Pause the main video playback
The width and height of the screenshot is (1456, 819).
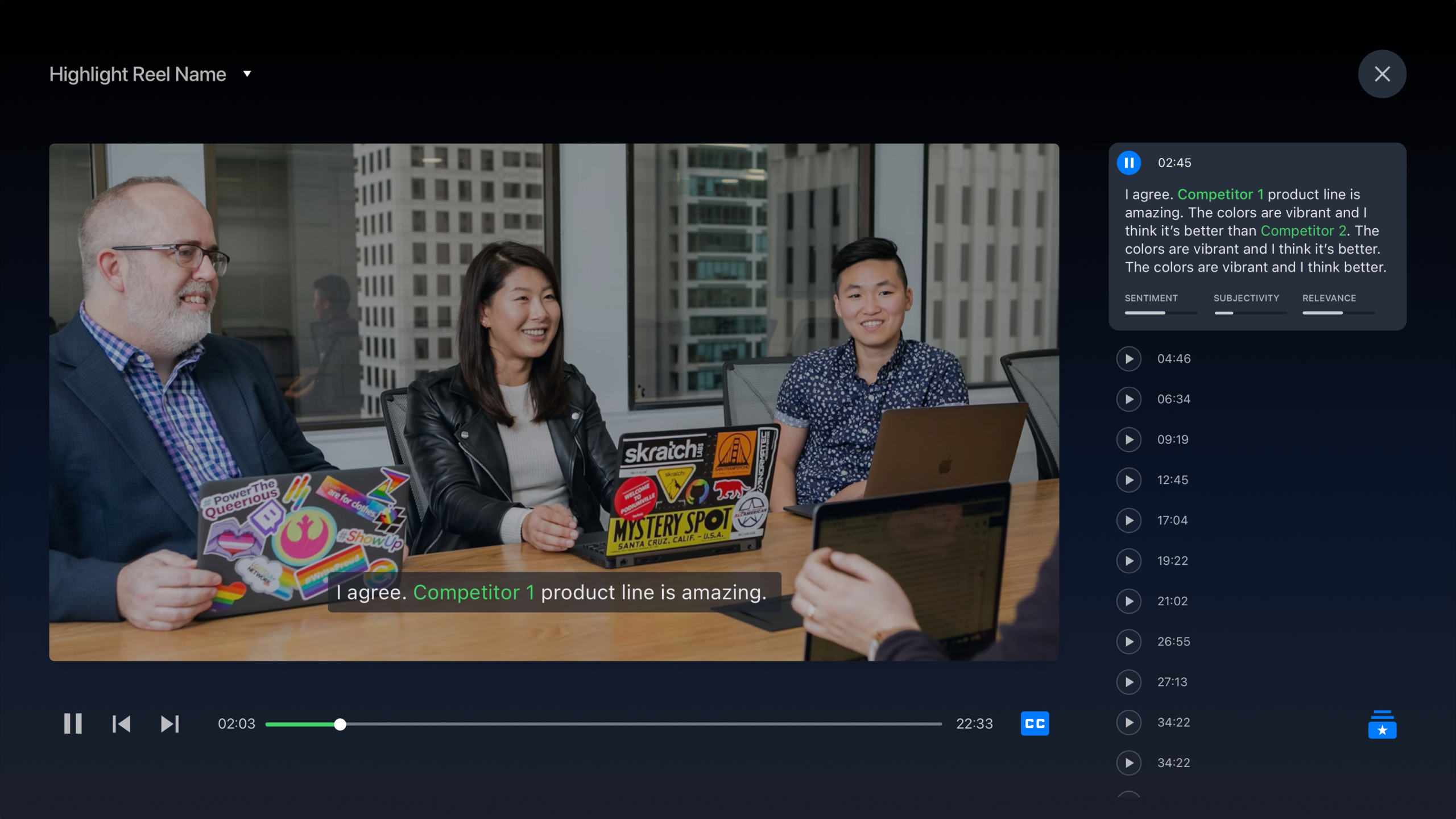point(73,723)
